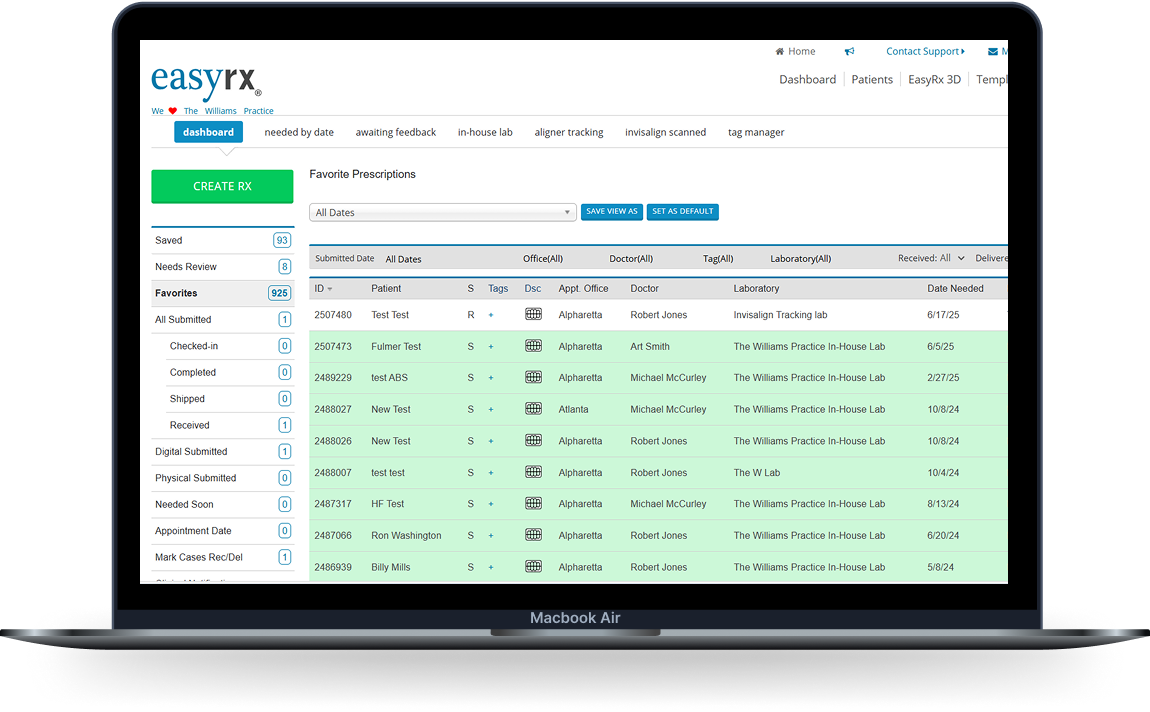This screenshot has width=1150, height=712.
Task: Click Dsc icon for Ron Washington row
Action: (x=533, y=535)
